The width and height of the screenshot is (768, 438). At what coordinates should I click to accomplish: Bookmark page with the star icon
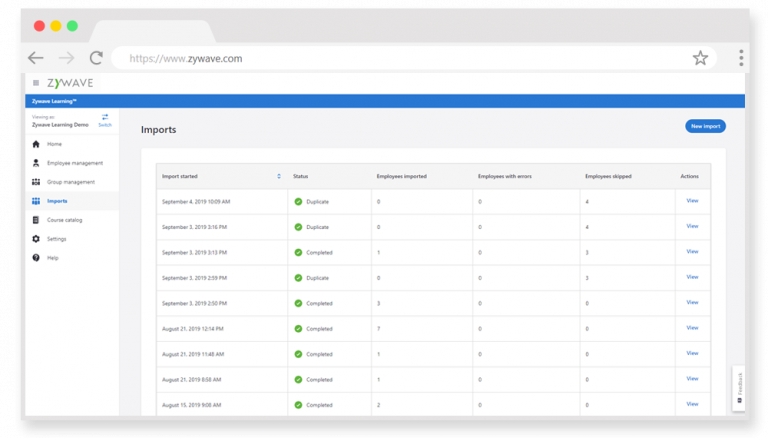pos(700,58)
